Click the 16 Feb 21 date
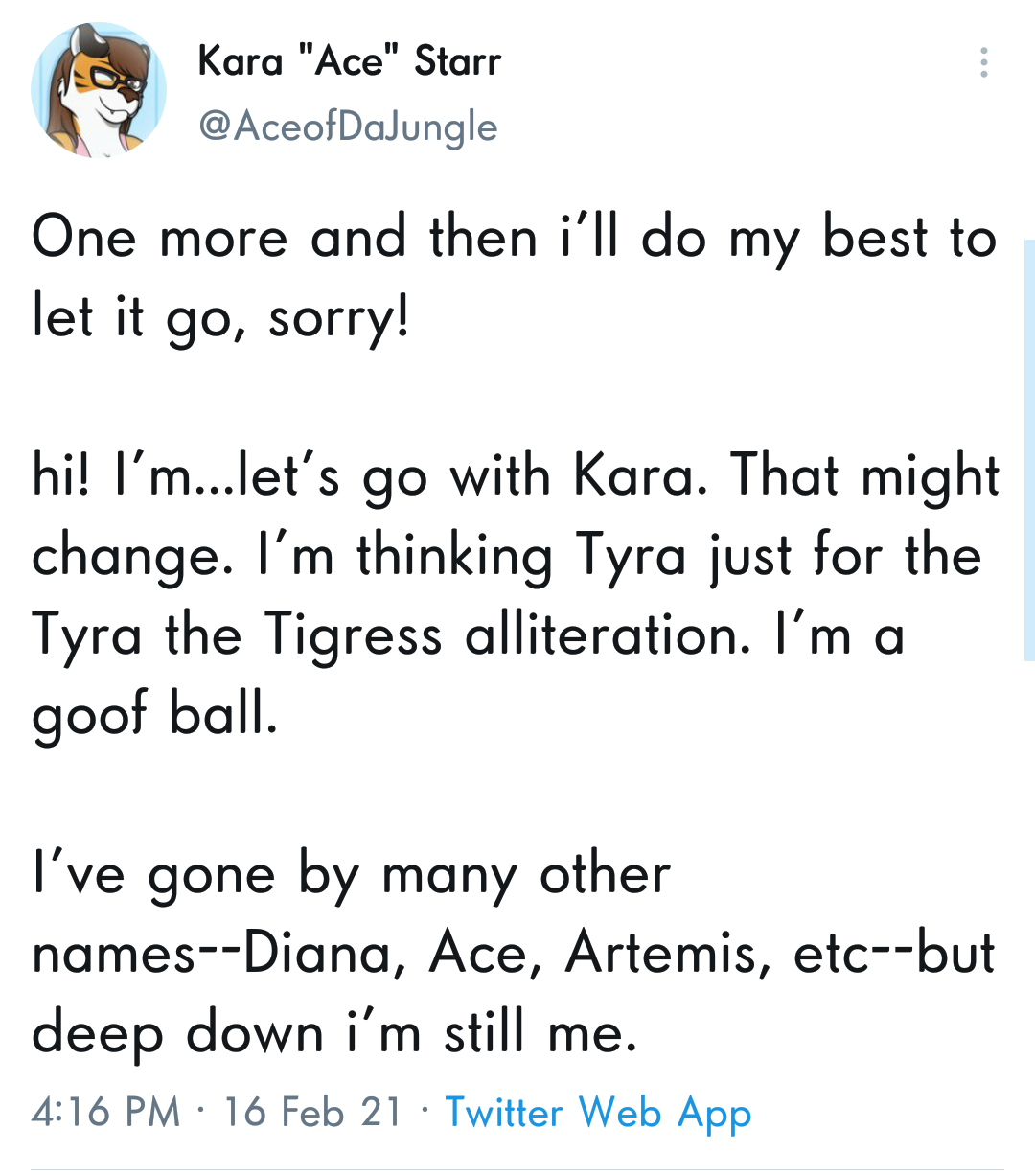 (313, 1112)
